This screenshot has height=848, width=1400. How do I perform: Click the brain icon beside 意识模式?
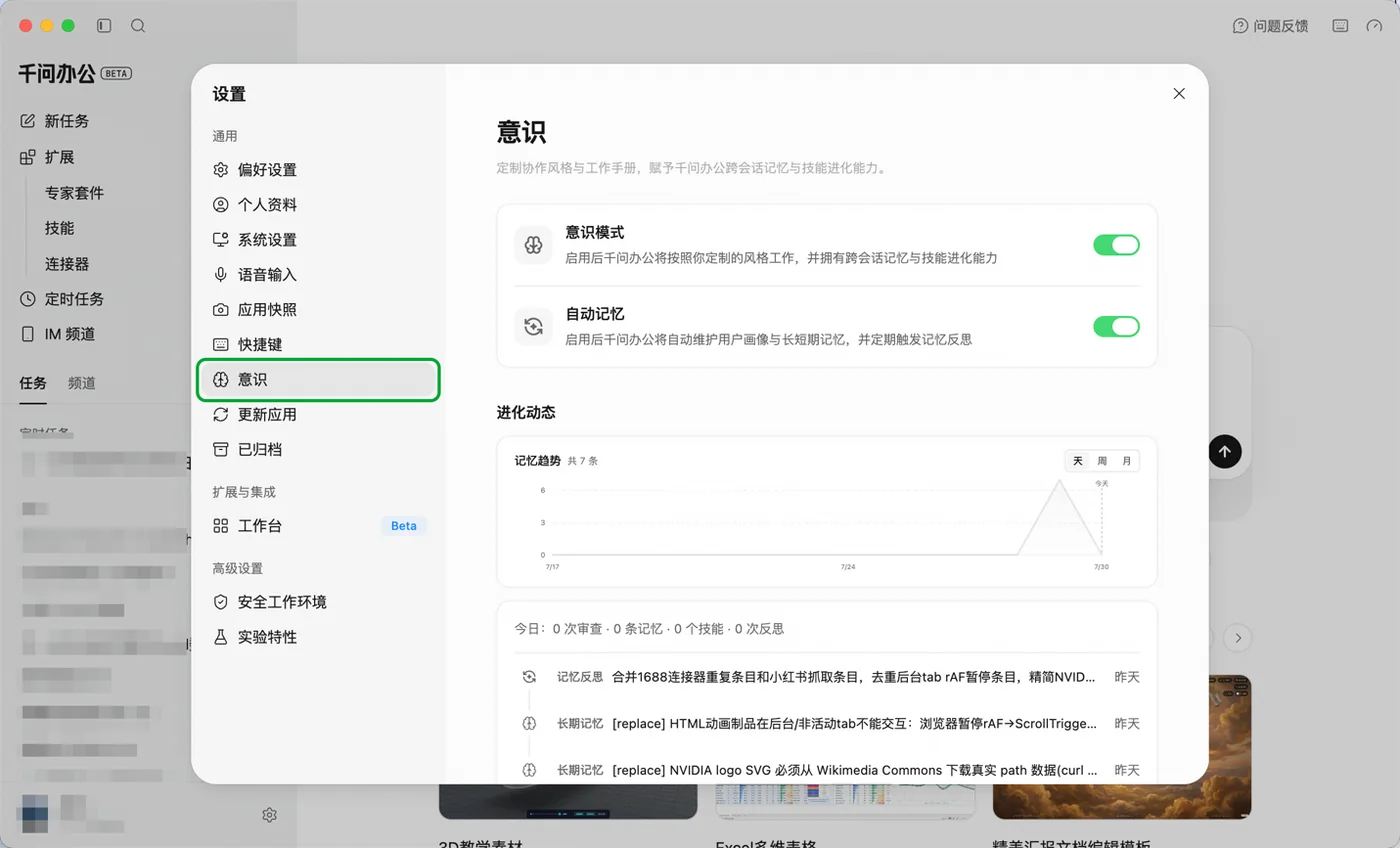(x=533, y=245)
